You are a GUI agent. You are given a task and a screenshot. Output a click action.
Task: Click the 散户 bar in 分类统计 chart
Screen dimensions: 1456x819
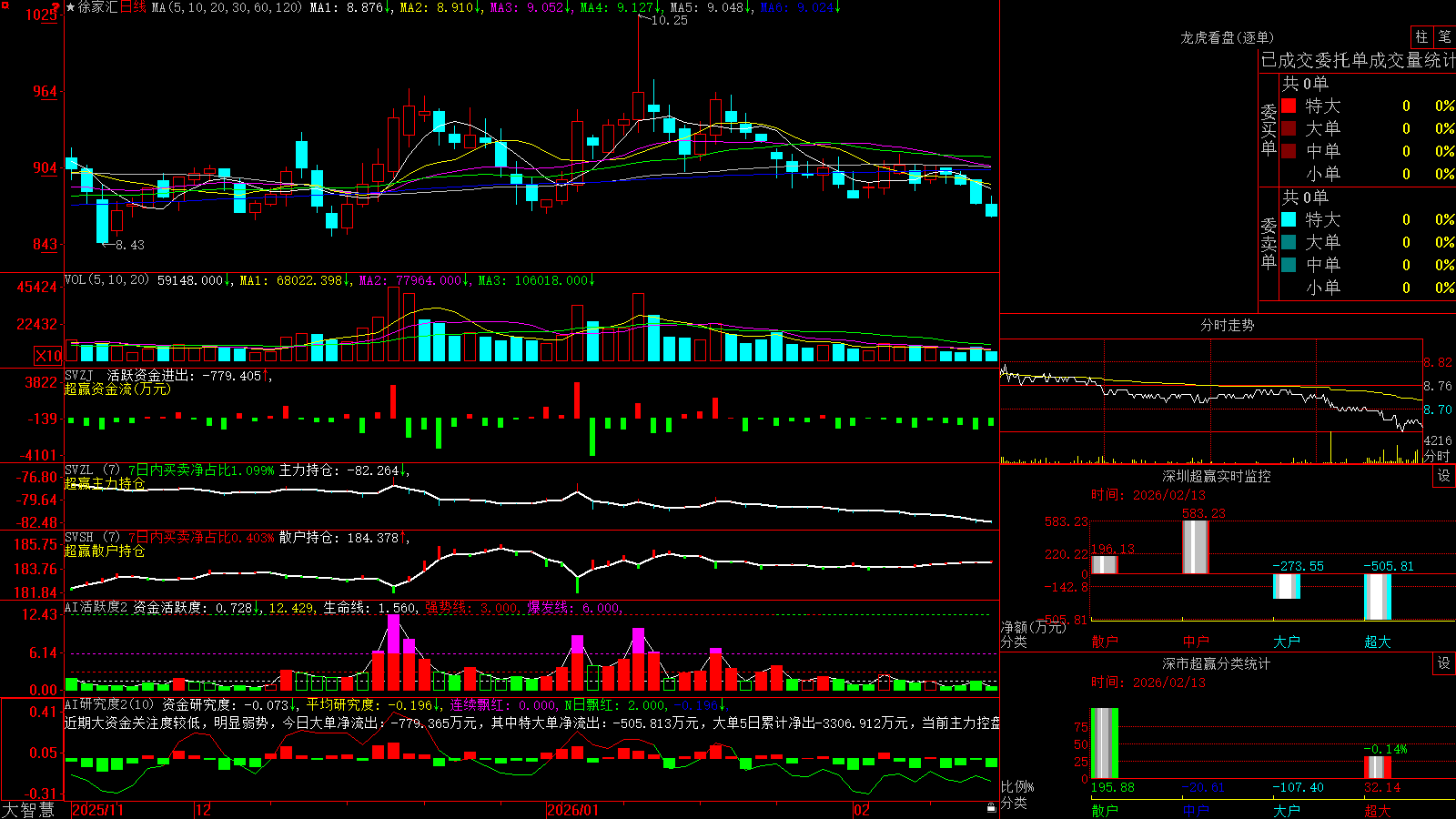(1105, 743)
